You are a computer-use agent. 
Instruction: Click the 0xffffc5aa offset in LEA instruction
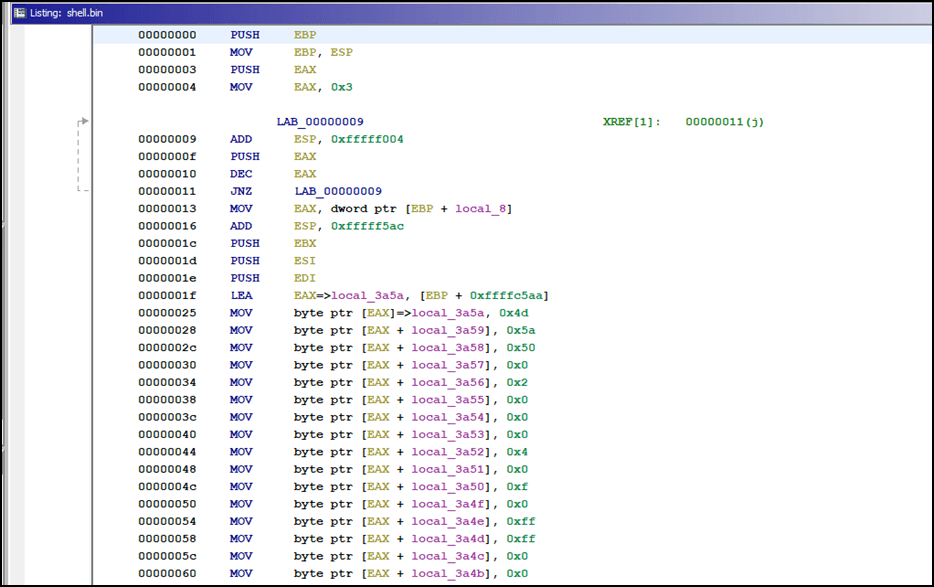coord(507,296)
